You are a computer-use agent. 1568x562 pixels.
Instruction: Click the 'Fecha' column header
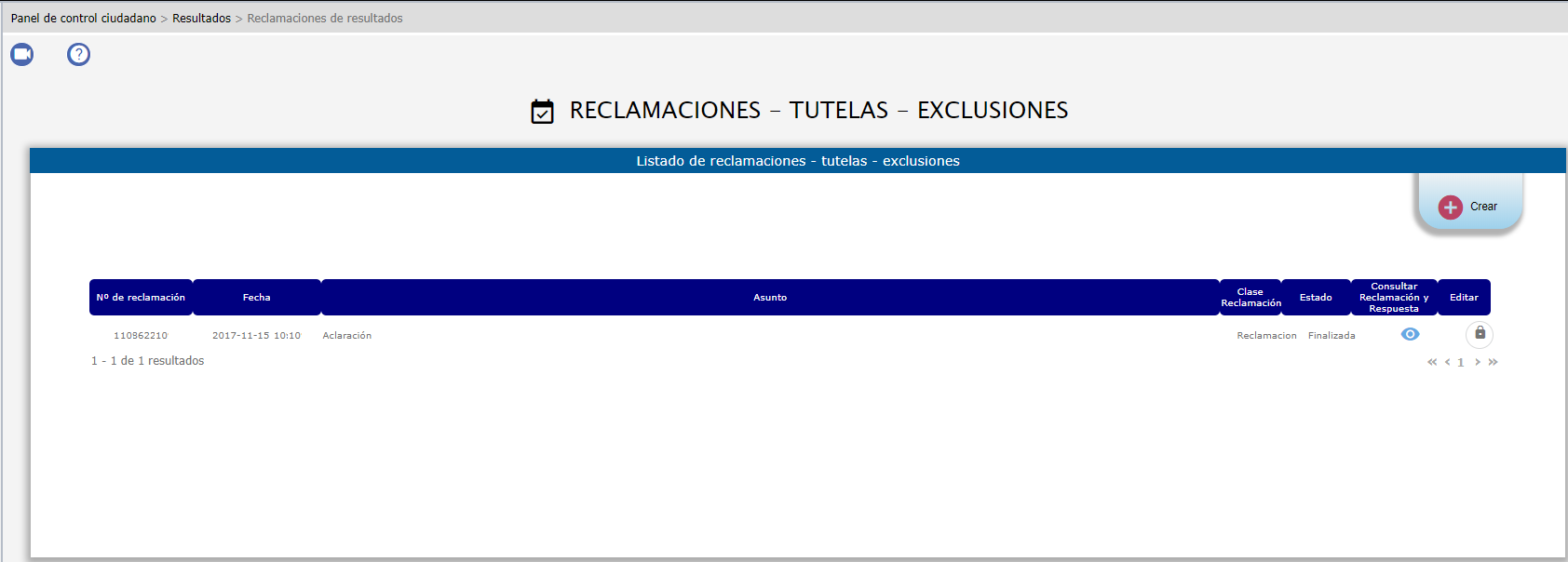coord(257,298)
